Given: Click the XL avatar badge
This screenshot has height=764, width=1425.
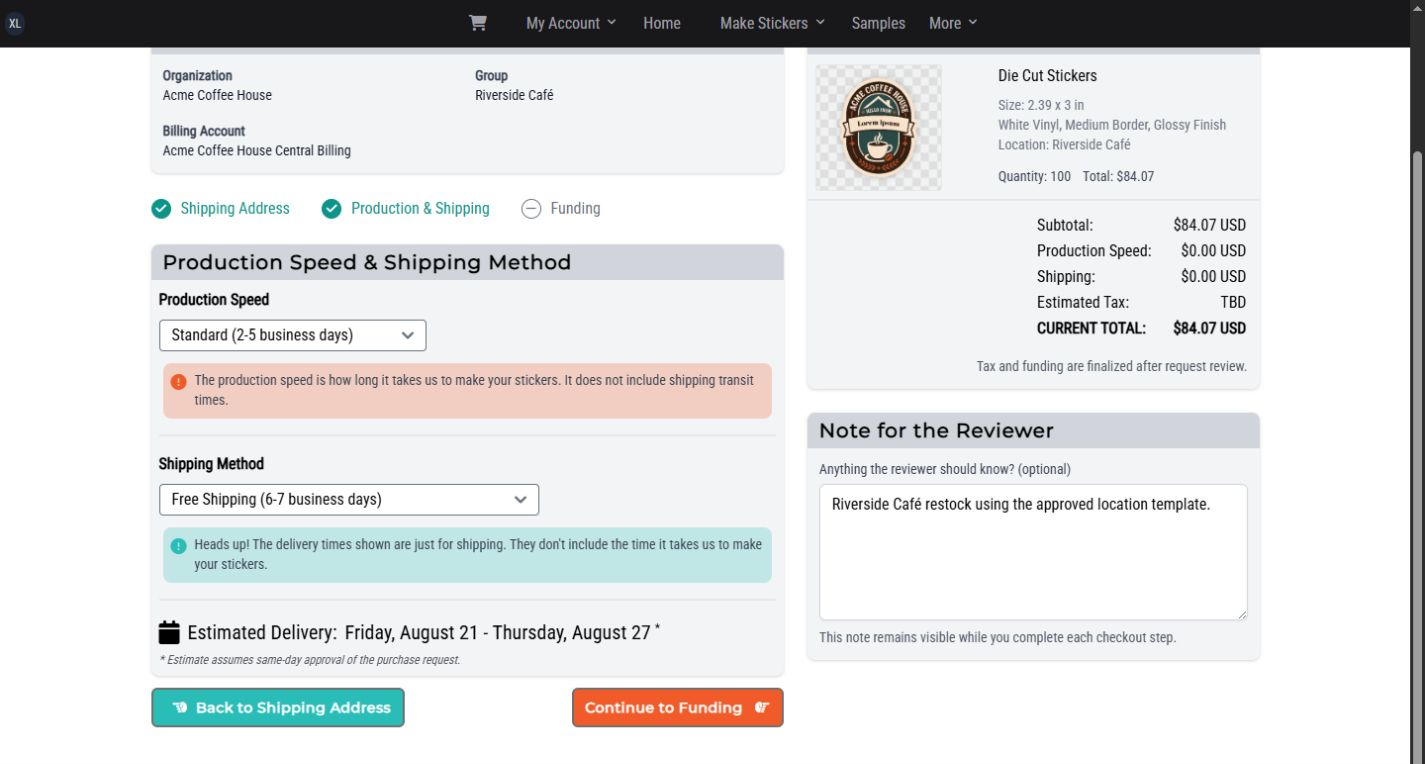Looking at the screenshot, I should click(14, 23).
